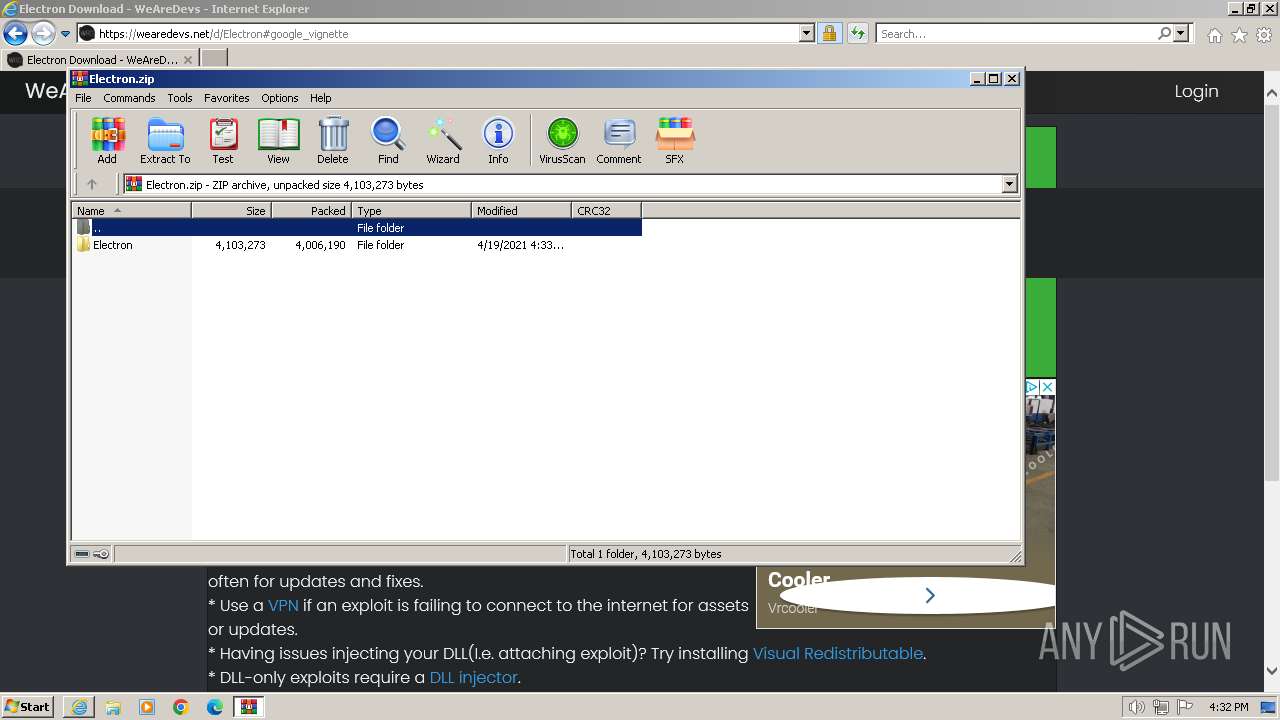Open the IE Tools gear icon

[1264, 35]
